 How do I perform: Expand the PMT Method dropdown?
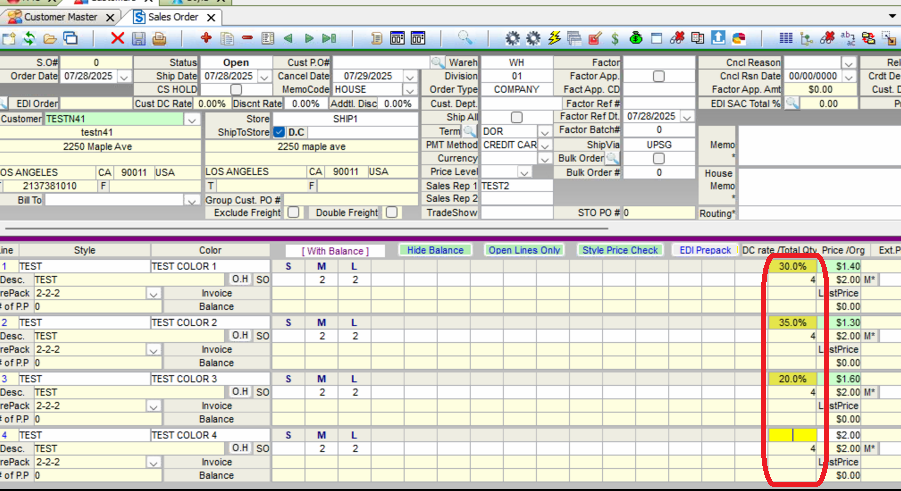[x=545, y=146]
